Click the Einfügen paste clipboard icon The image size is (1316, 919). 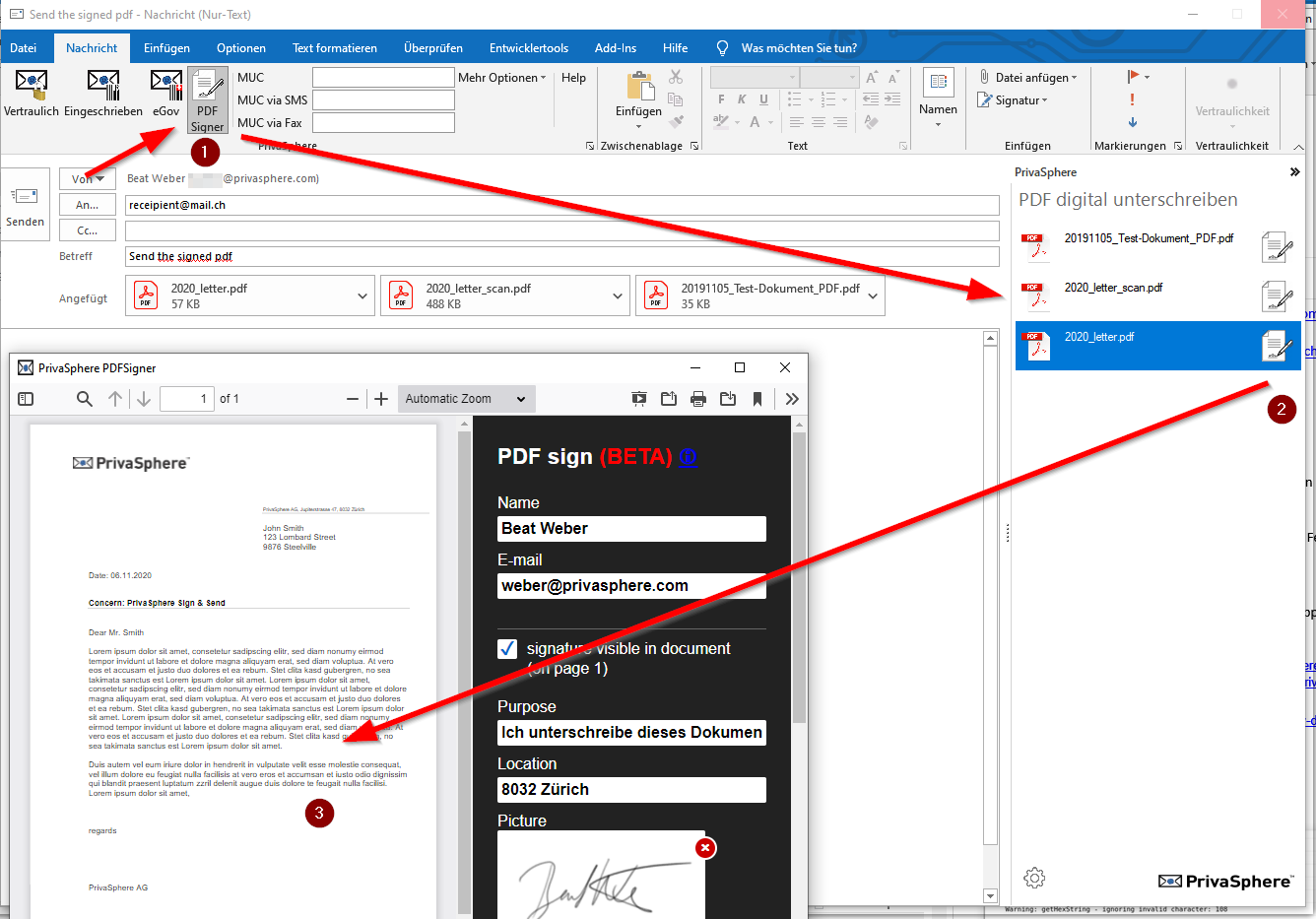tap(639, 86)
